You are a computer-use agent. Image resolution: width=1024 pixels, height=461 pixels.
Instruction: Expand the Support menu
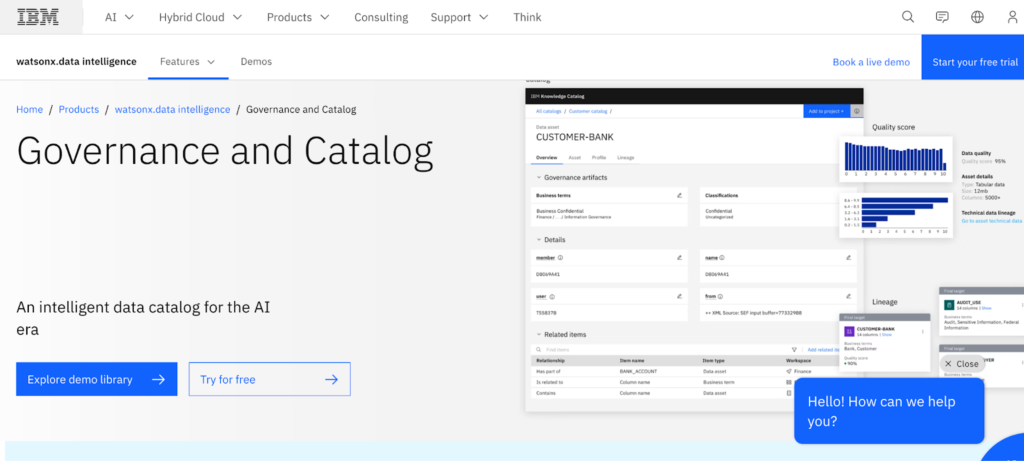[459, 17]
